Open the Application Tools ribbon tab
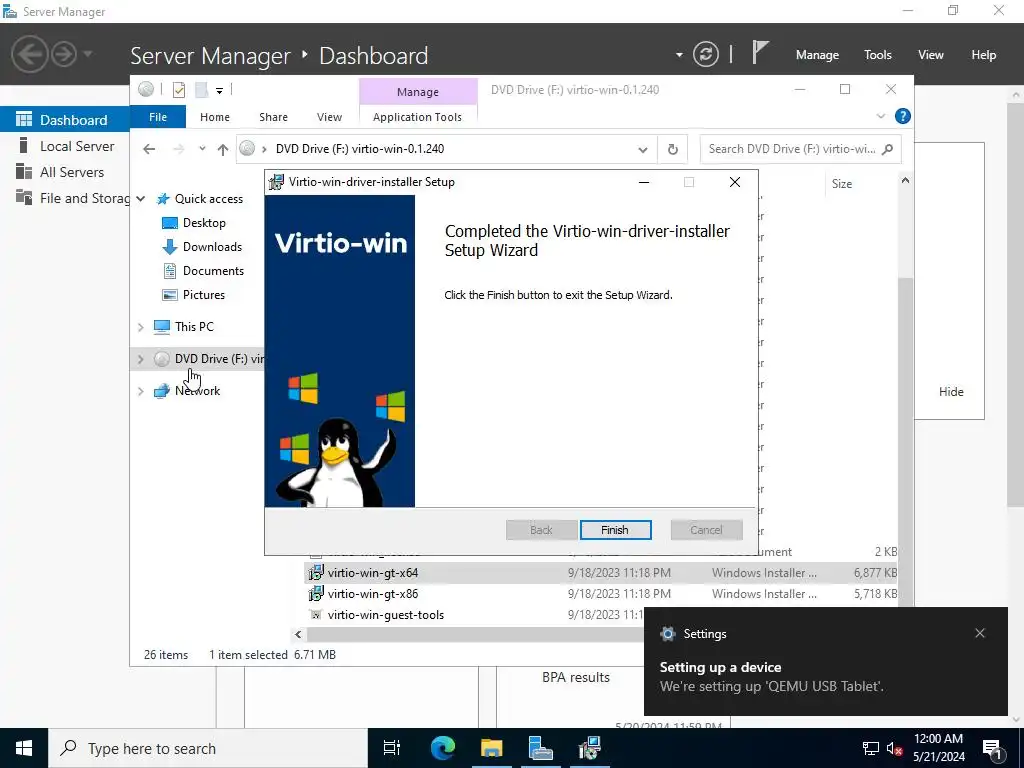 (417, 117)
